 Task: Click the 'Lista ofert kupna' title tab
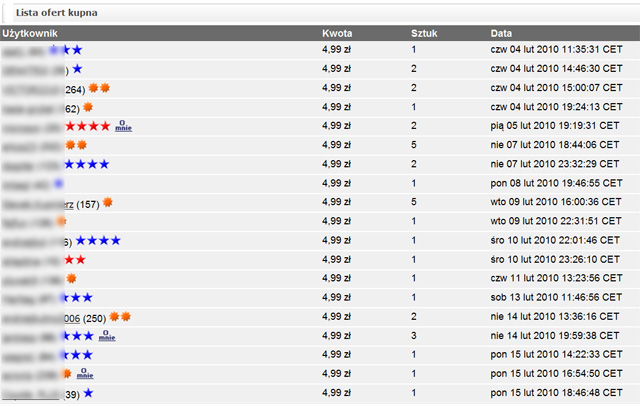click(55, 13)
